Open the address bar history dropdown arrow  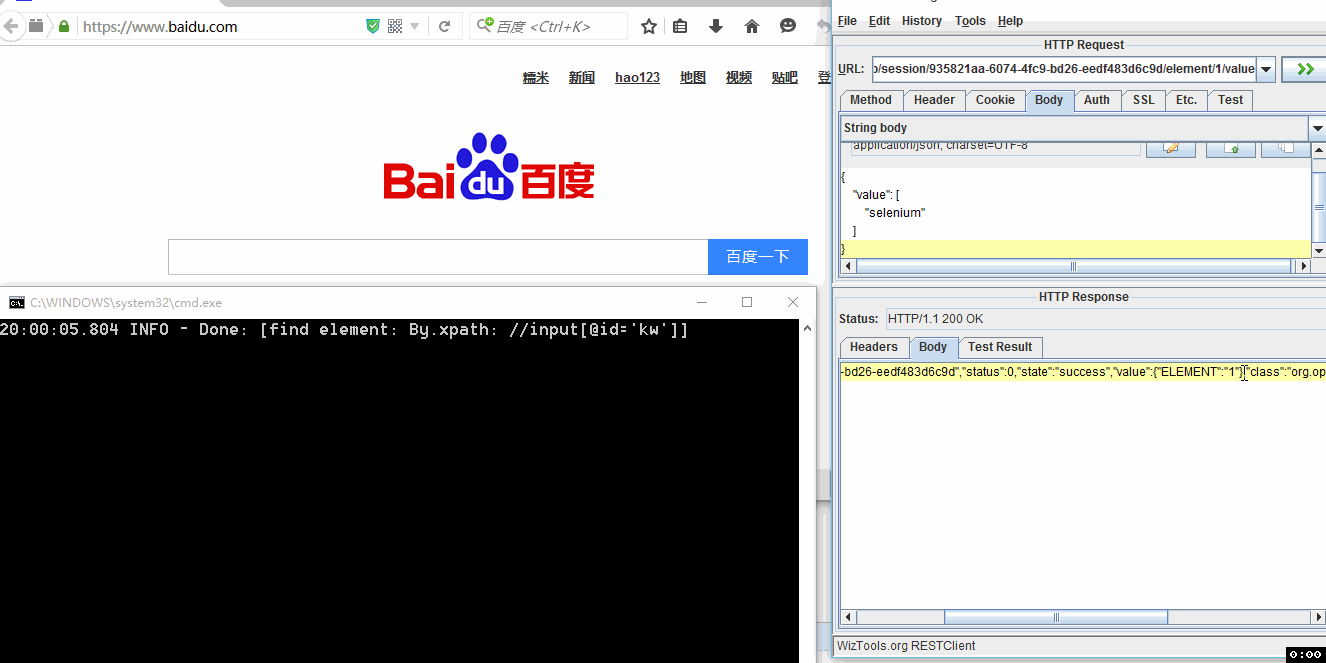(415, 27)
